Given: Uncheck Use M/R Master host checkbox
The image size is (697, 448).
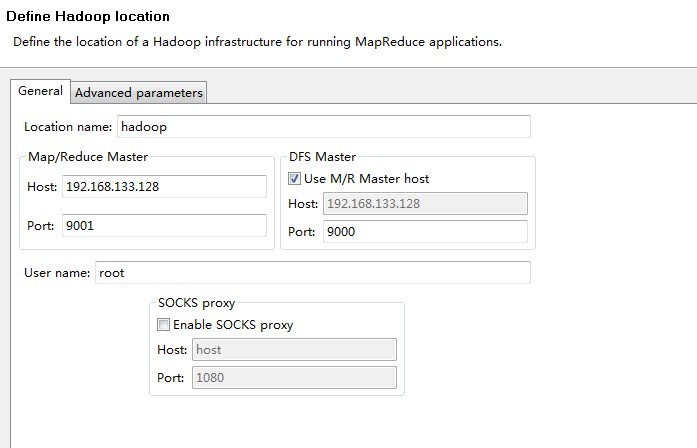Looking at the screenshot, I should click(294, 179).
